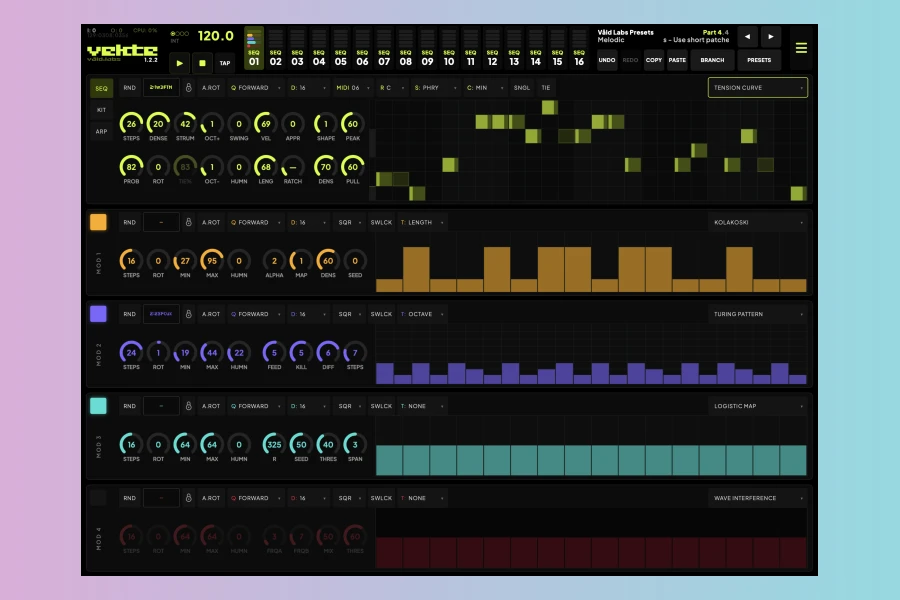Click the MOD 2 FEED knob
Image resolution: width=900 pixels, height=600 pixels.
click(x=274, y=353)
